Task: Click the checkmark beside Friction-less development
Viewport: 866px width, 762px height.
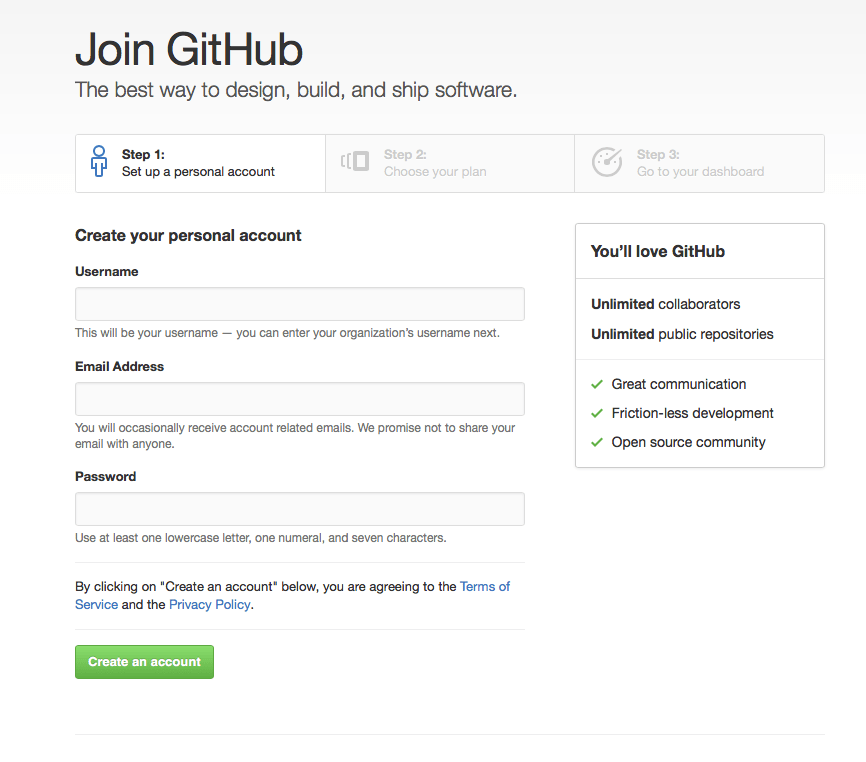Action: tap(597, 413)
